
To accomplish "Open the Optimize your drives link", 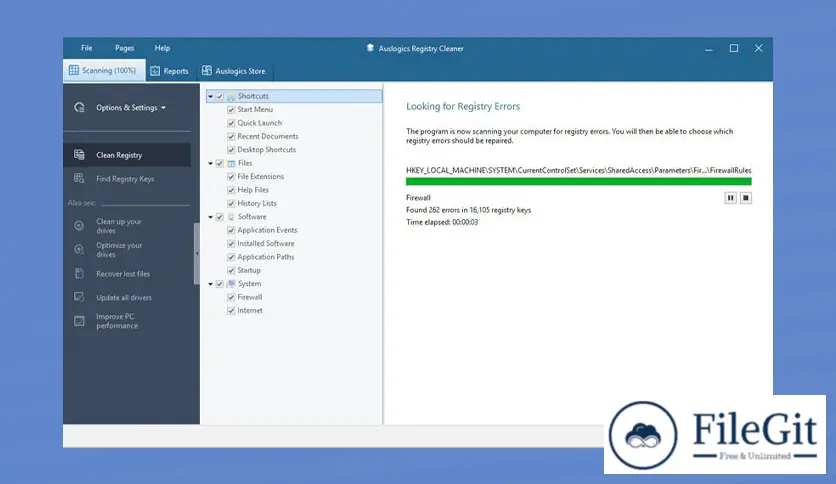I will tap(119, 249).
